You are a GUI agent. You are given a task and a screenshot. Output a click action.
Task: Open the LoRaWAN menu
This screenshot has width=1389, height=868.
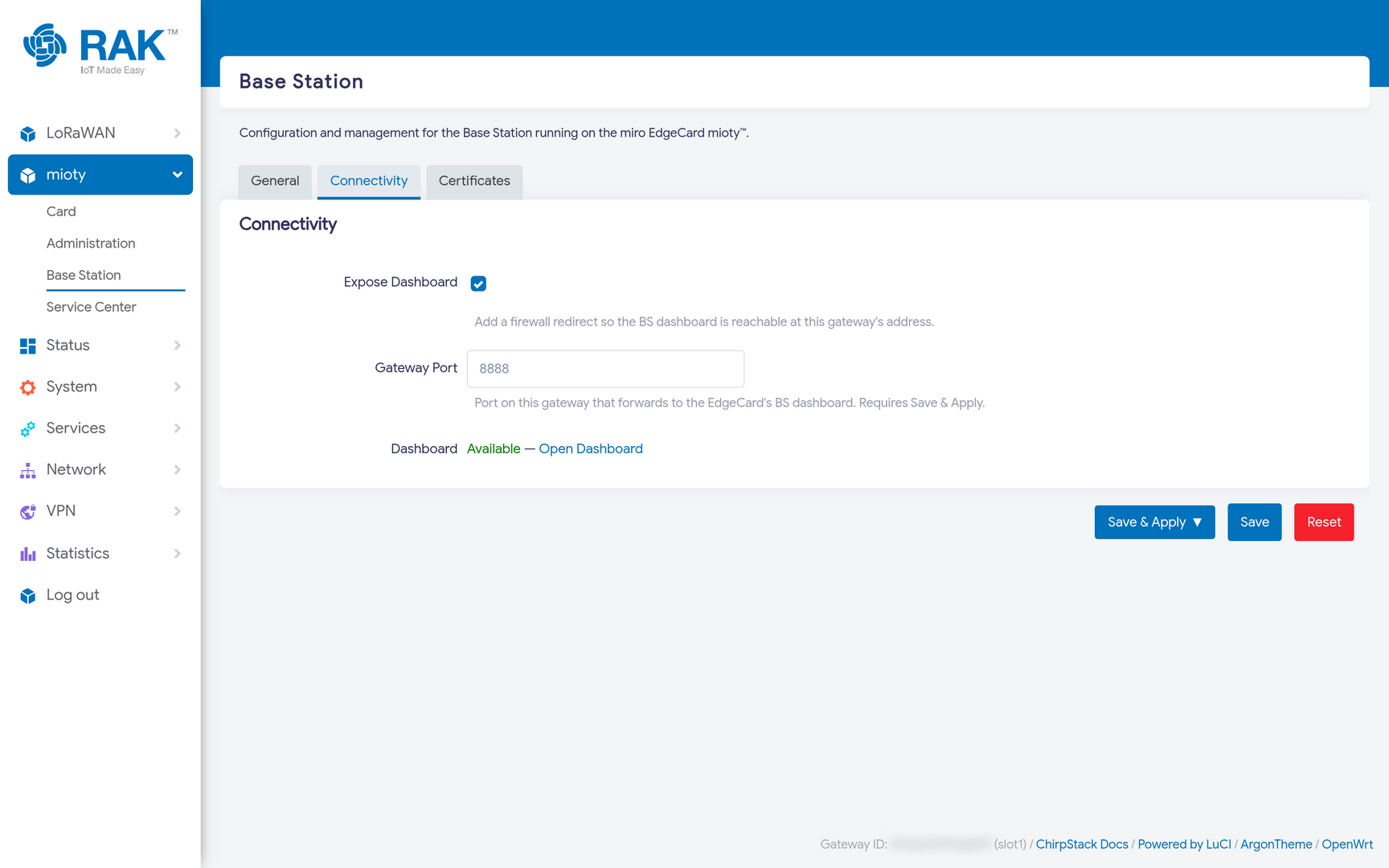coord(100,133)
